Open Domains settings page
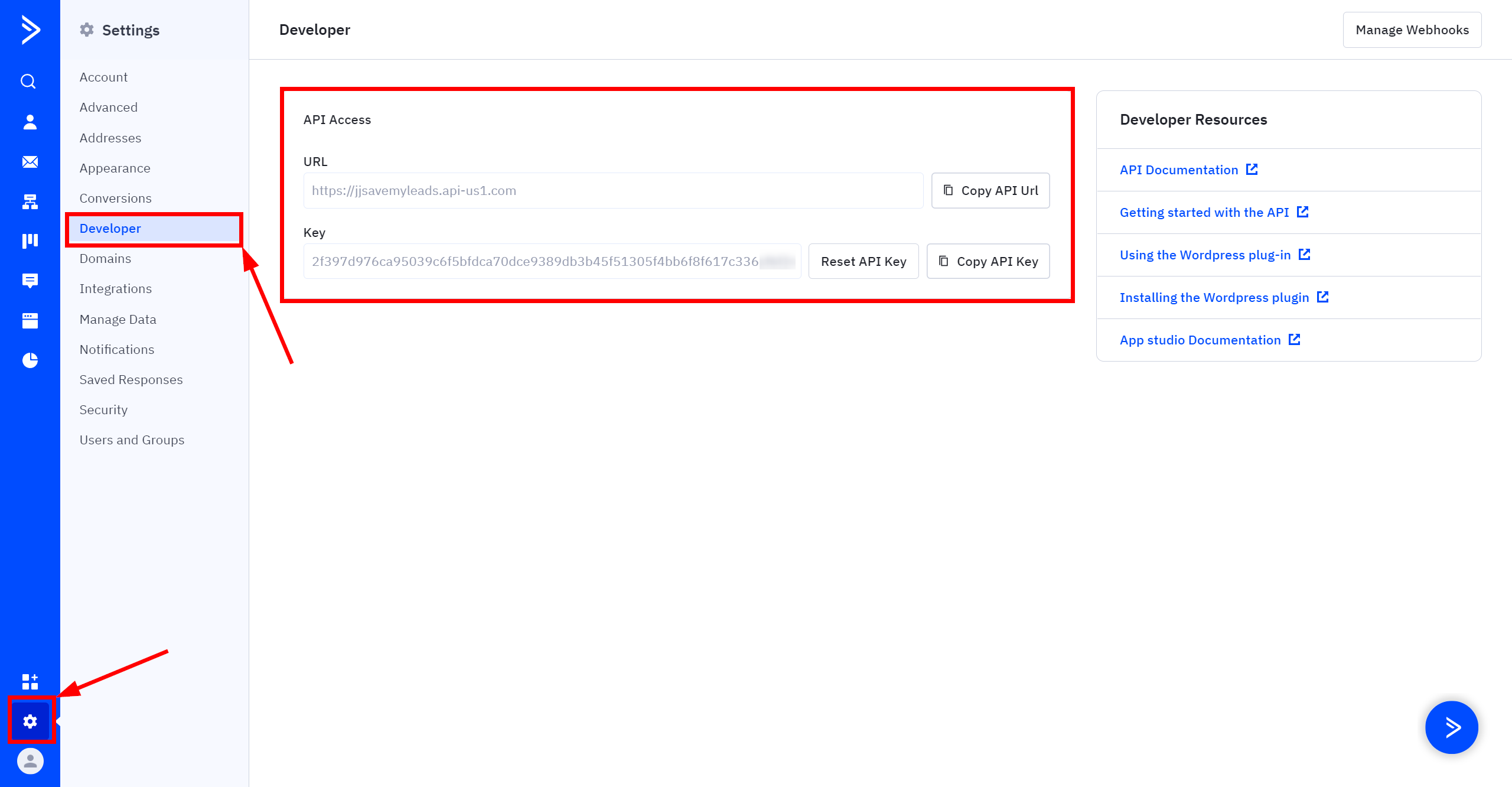Image resolution: width=1512 pixels, height=787 pixels. [x=105, y=259]
